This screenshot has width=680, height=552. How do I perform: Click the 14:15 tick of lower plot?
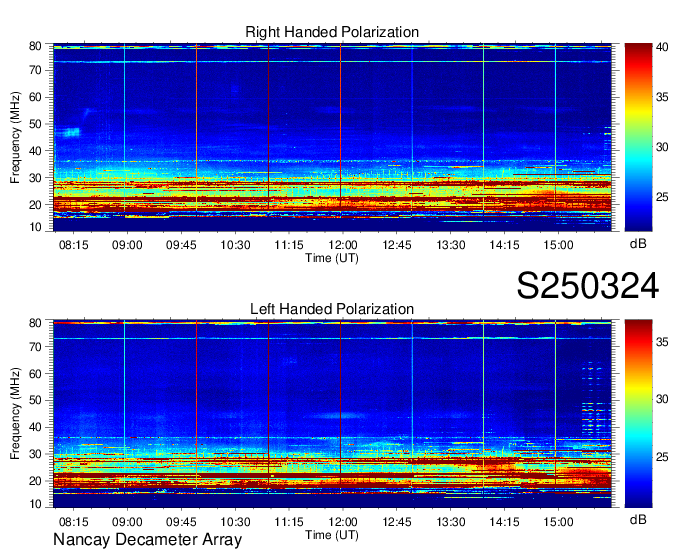coord(504,522)
